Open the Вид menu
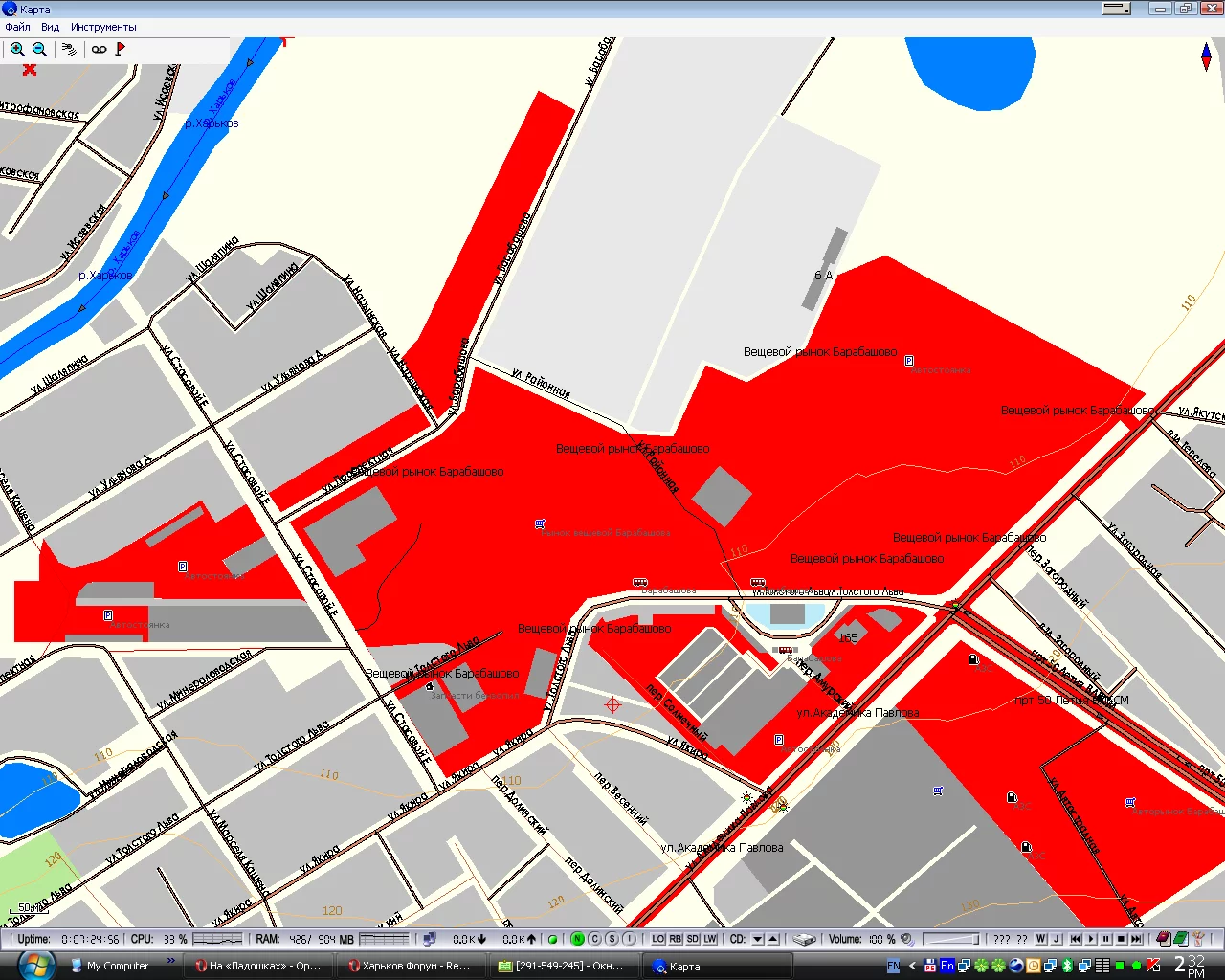Image resolution: width=1225 pixels, height=980 pixels. 51,27
